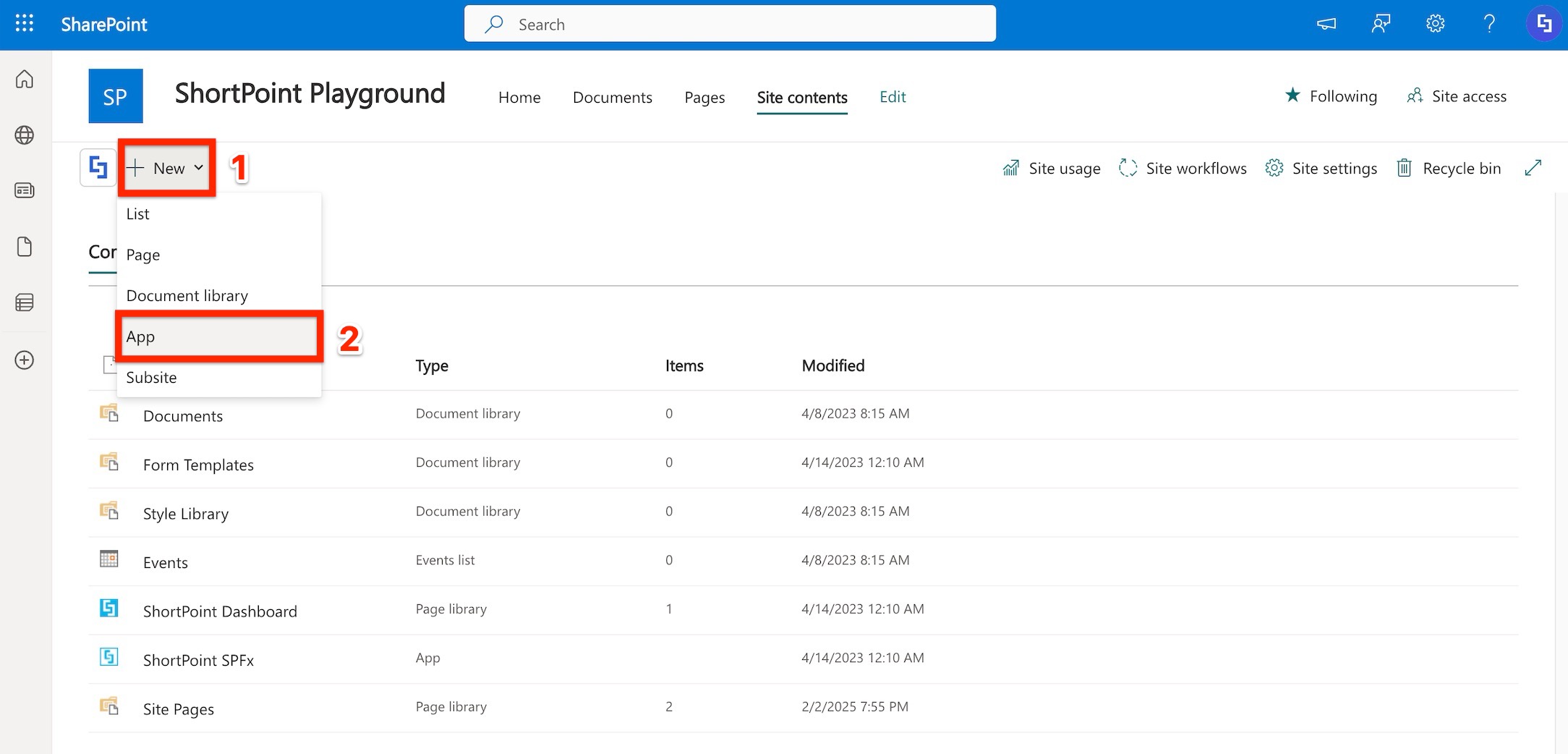Click the ShortPoint Playground site title
Screen dimensions: 1568x754
(x=310, y=94)
